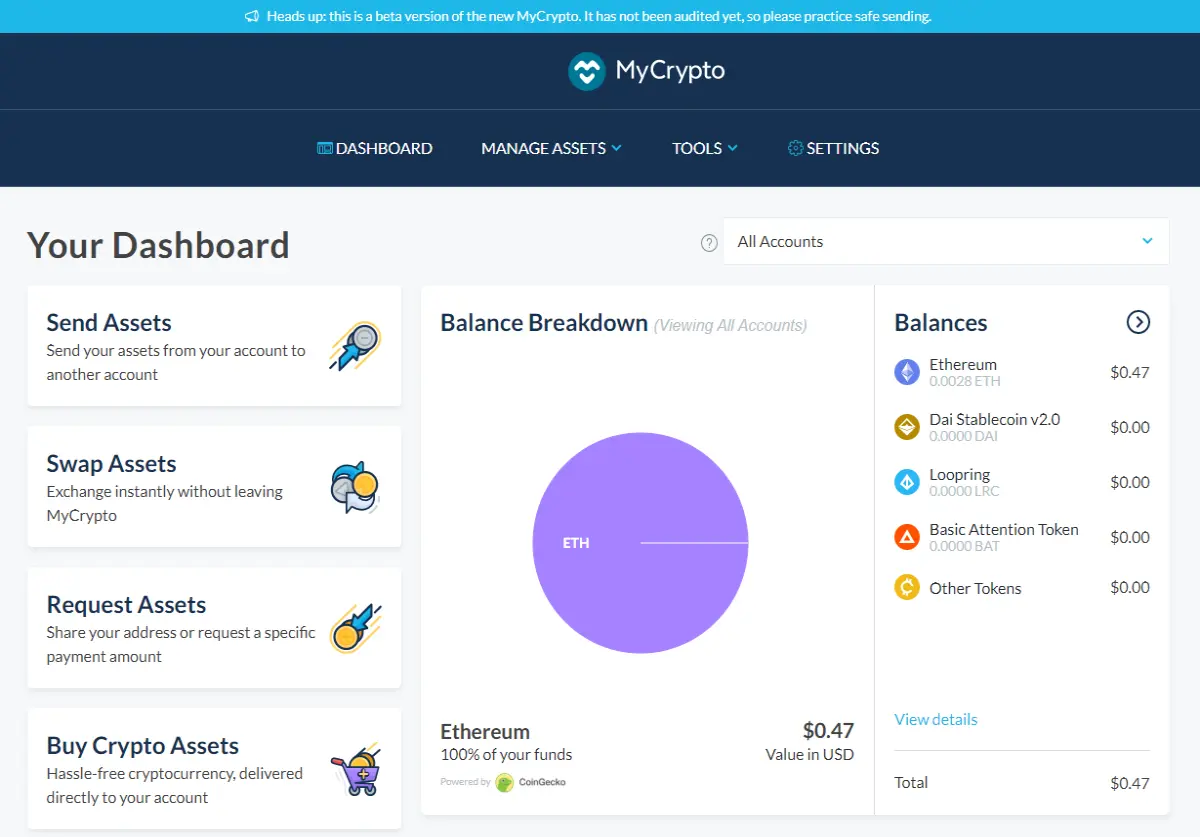Click the Dai Stablecoin v2.0 label

point(994,420)
